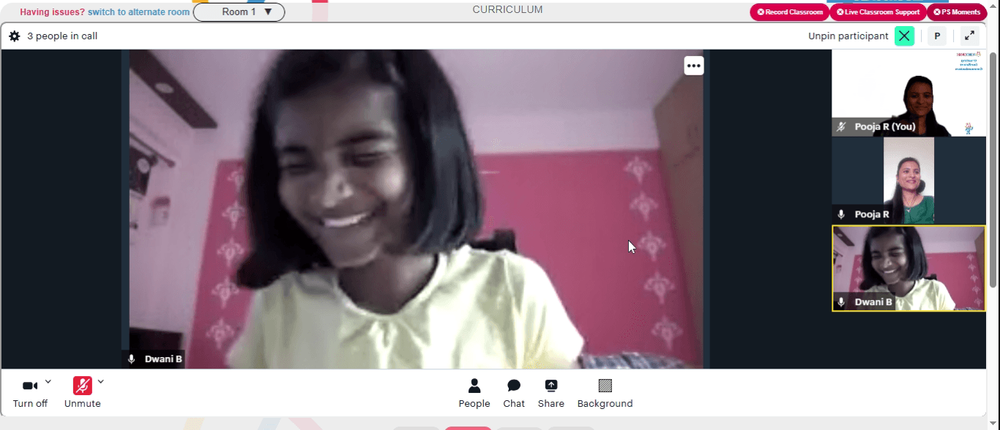Open the People panel
The width and height of the screenshot is (1000, 430).
(474, 393)
